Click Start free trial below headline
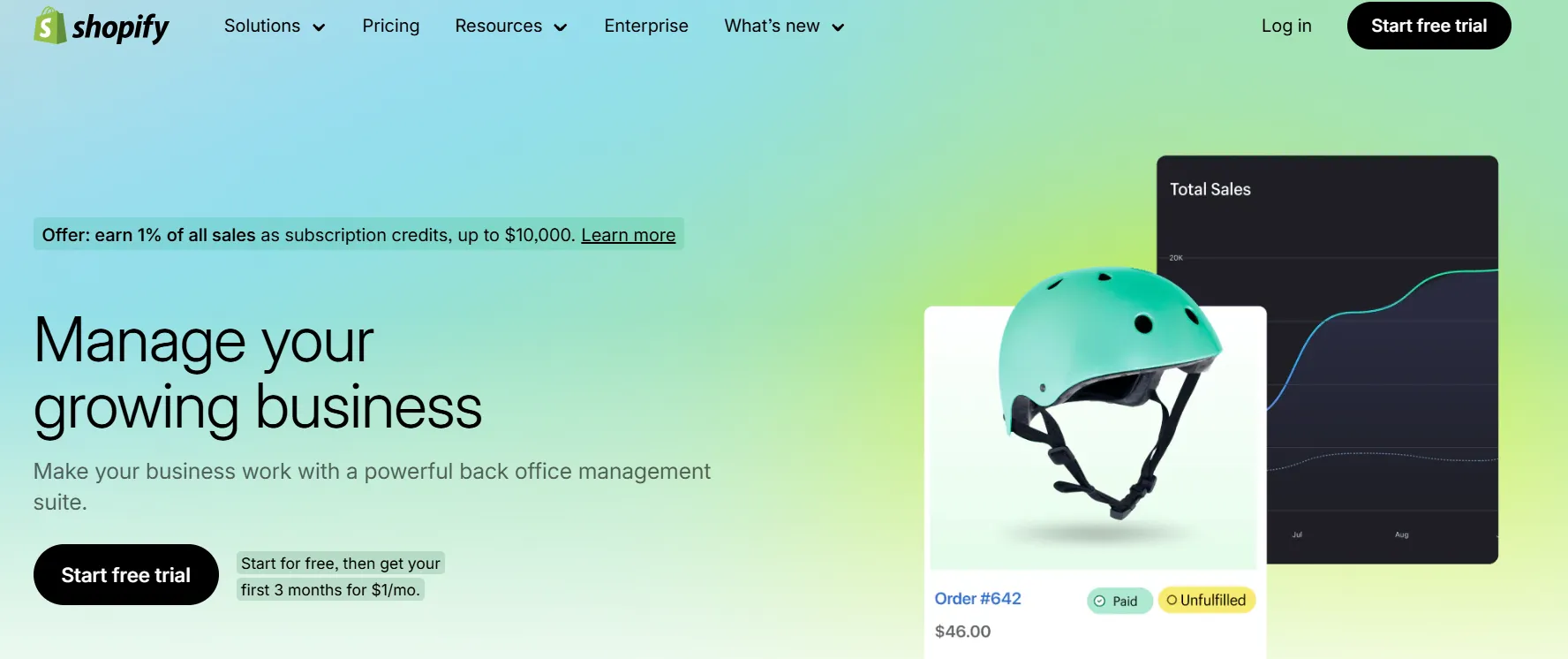 pos(126,575)
